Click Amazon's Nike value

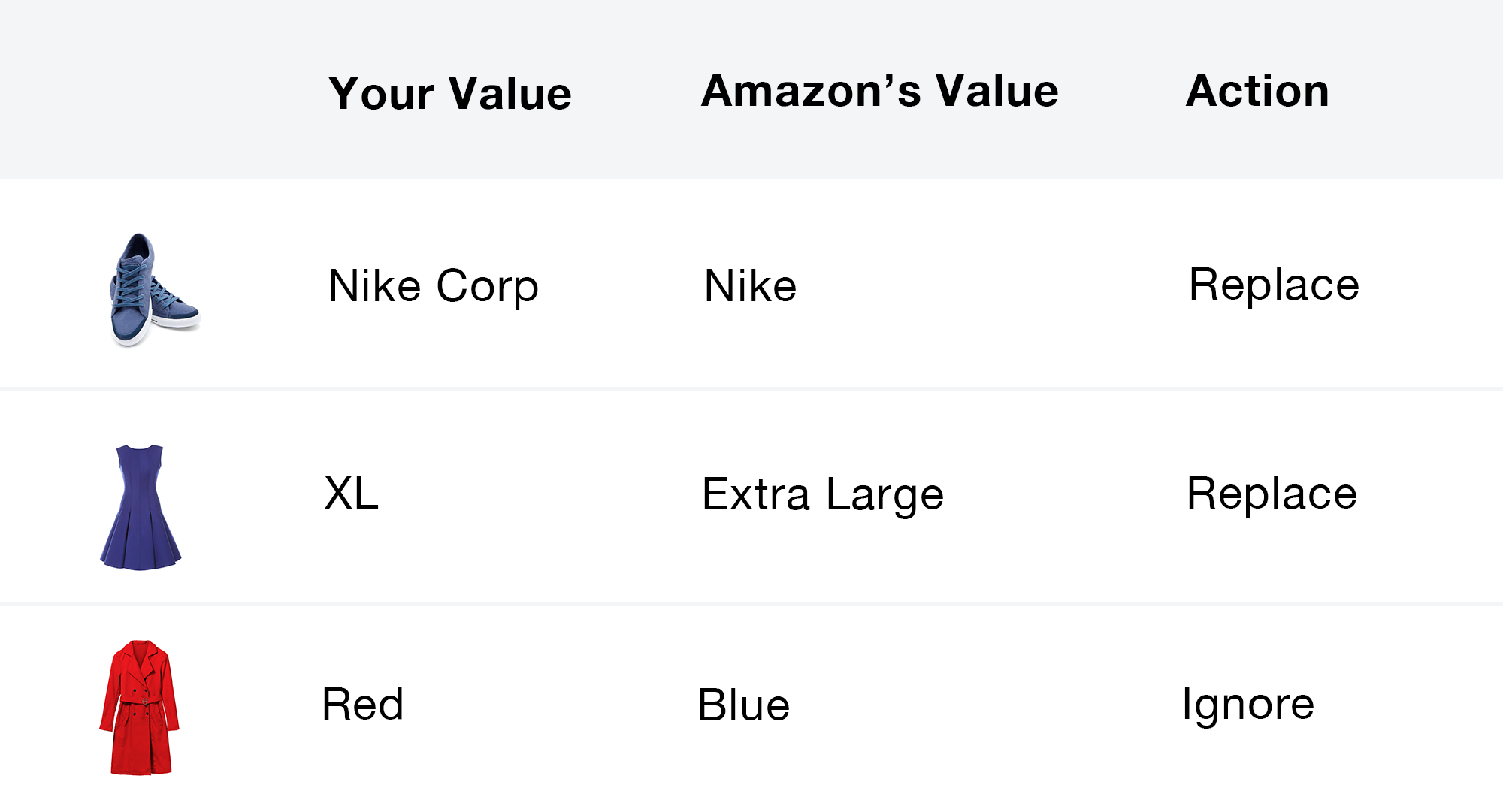[750, 286]
